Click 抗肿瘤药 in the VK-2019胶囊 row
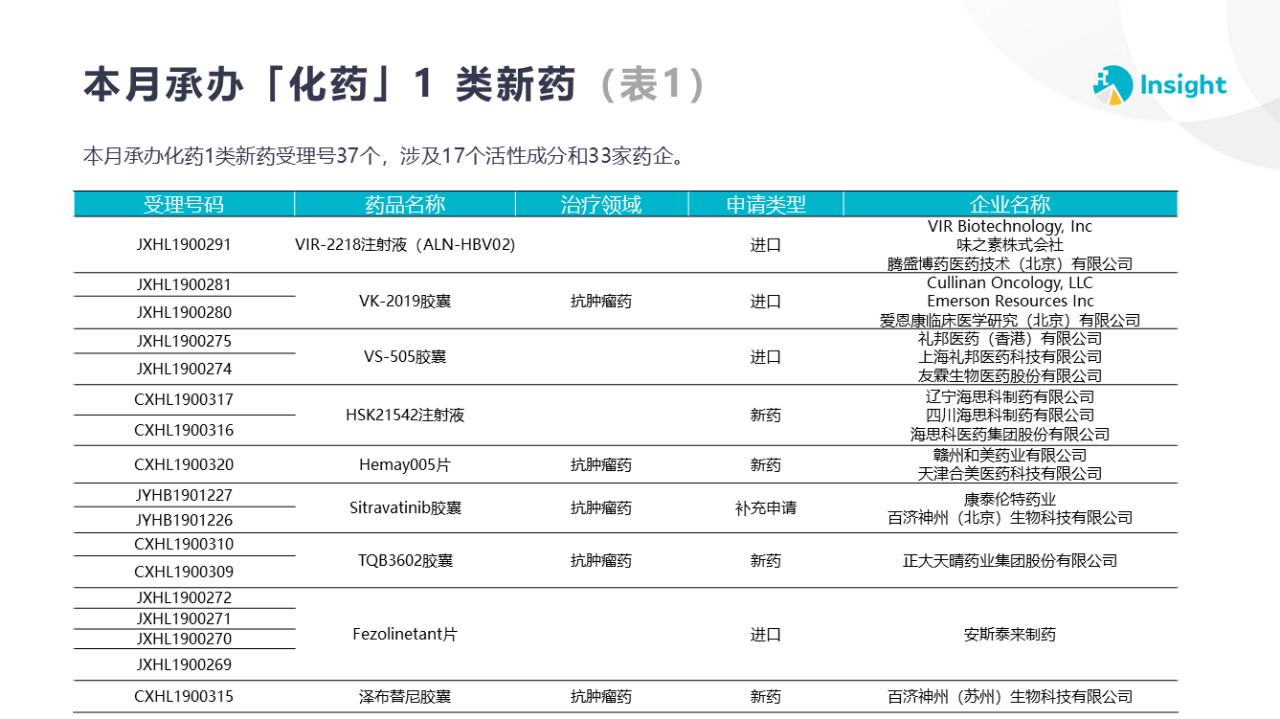 pos(601,301)
